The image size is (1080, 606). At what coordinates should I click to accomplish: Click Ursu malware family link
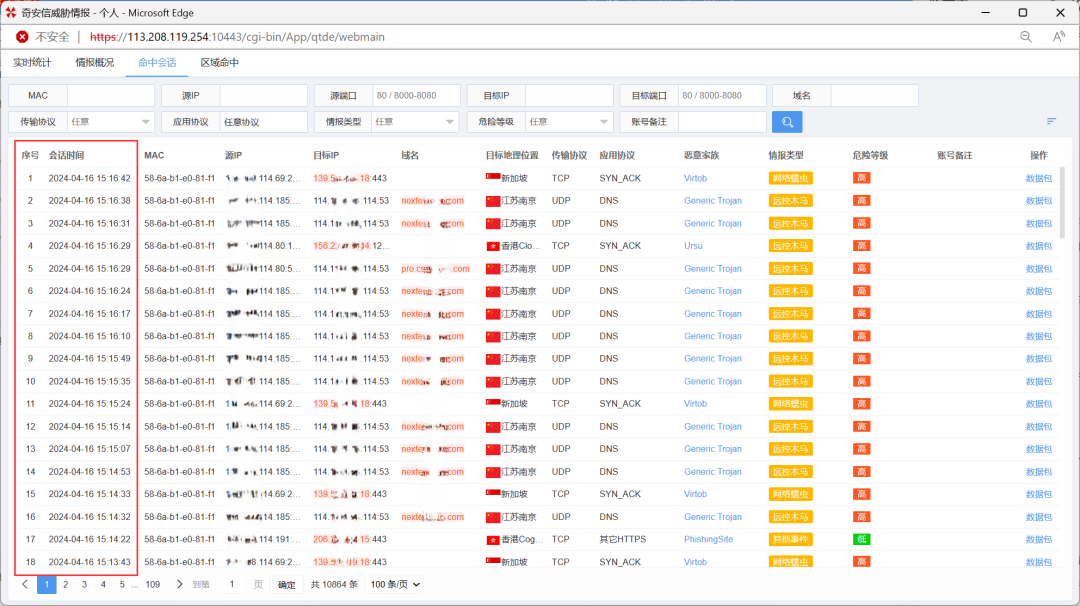pyautogui.click(x=693, y=246)
